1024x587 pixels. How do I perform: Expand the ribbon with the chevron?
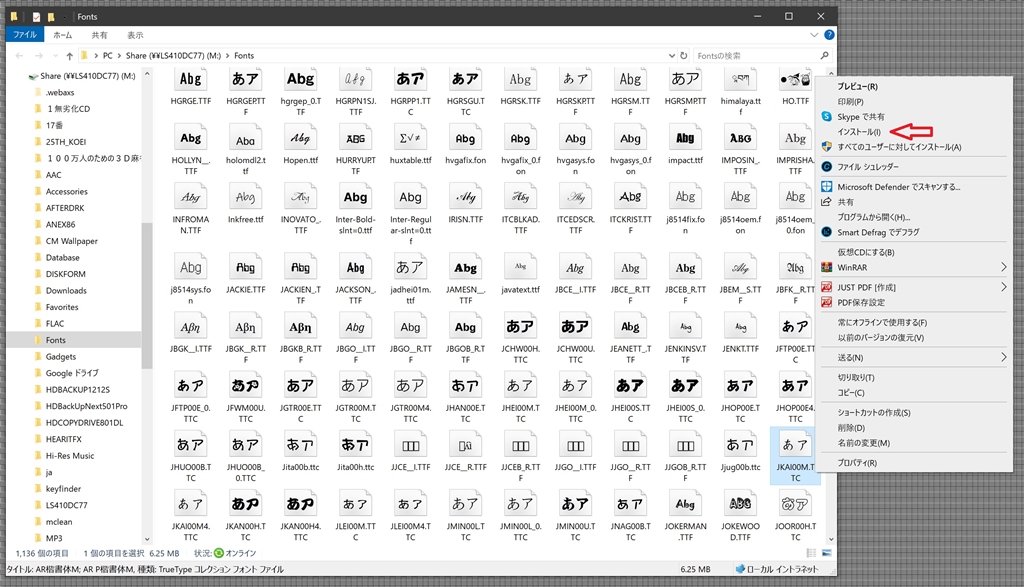(x=814, y=35)
